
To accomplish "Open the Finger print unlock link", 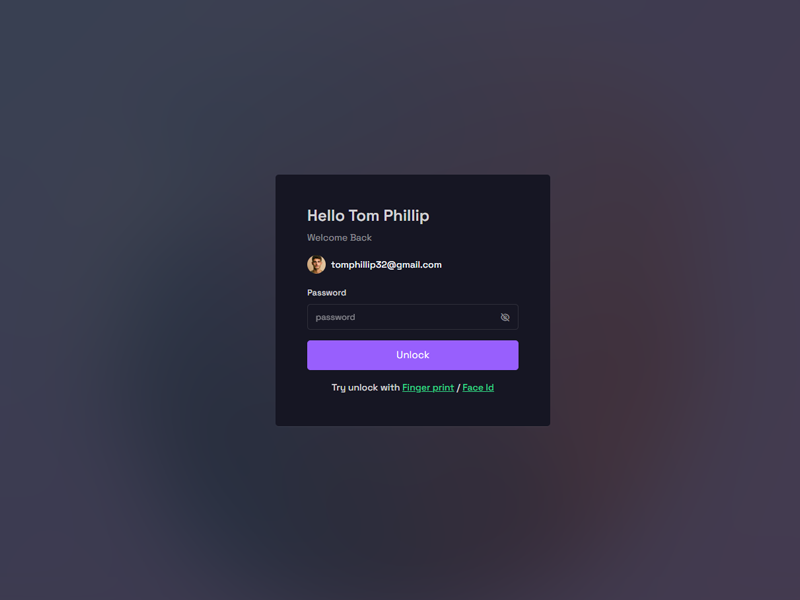I will [428, 388].
